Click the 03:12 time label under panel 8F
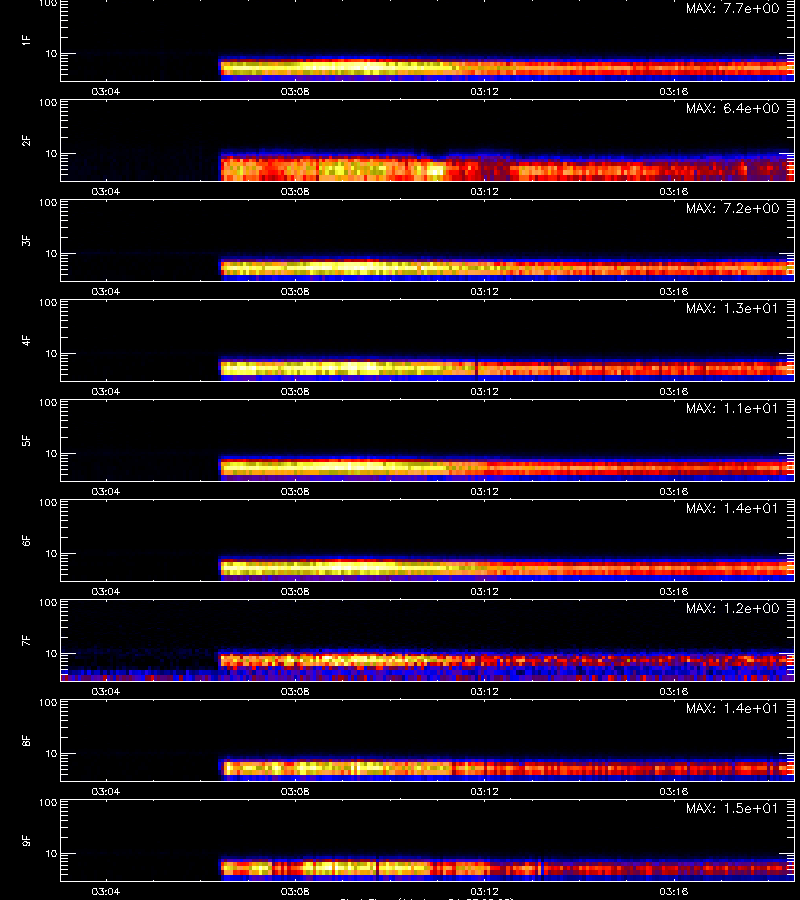Screen dimensions: 800x900 pos(484,792)
